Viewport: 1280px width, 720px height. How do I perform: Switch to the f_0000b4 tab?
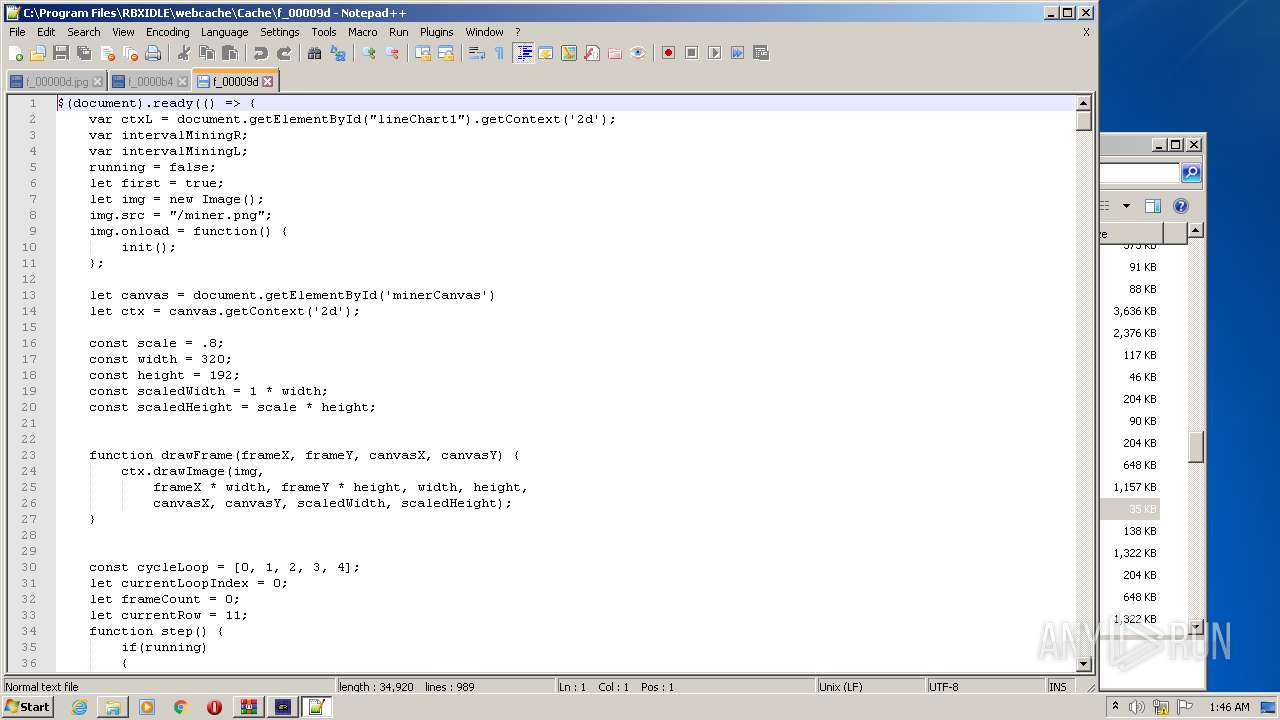[x=150, y=82]
